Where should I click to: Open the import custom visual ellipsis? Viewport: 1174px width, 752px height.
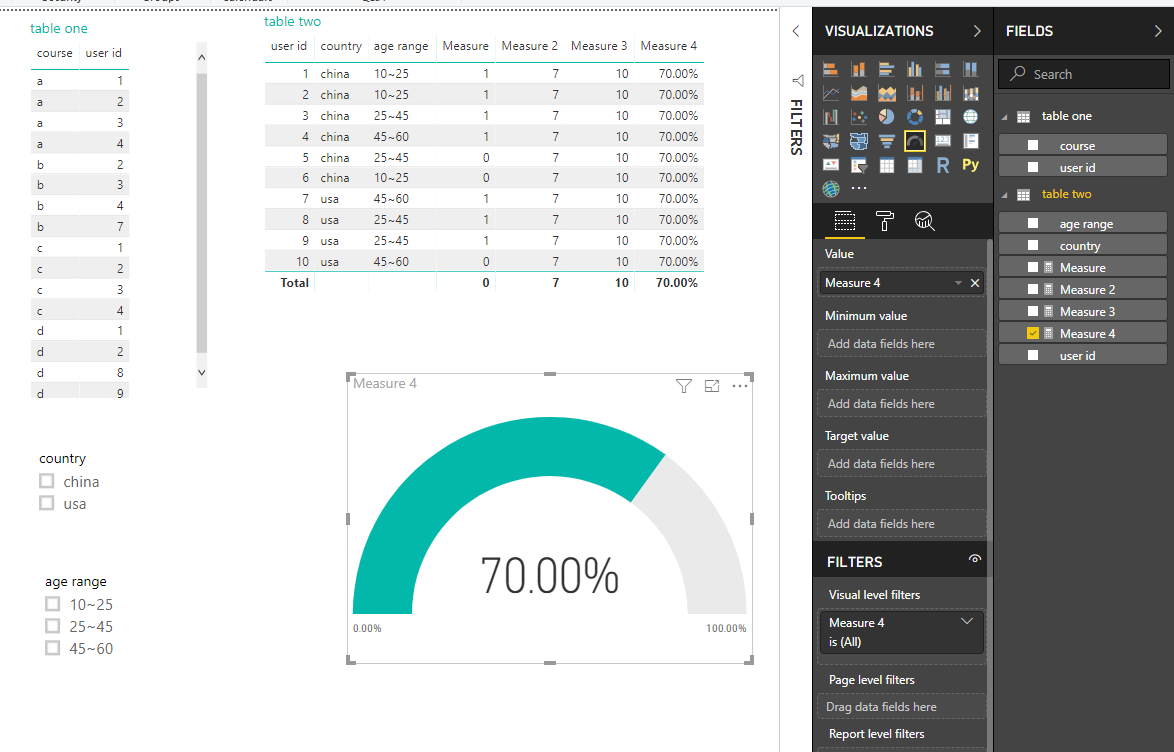point(859,189)
